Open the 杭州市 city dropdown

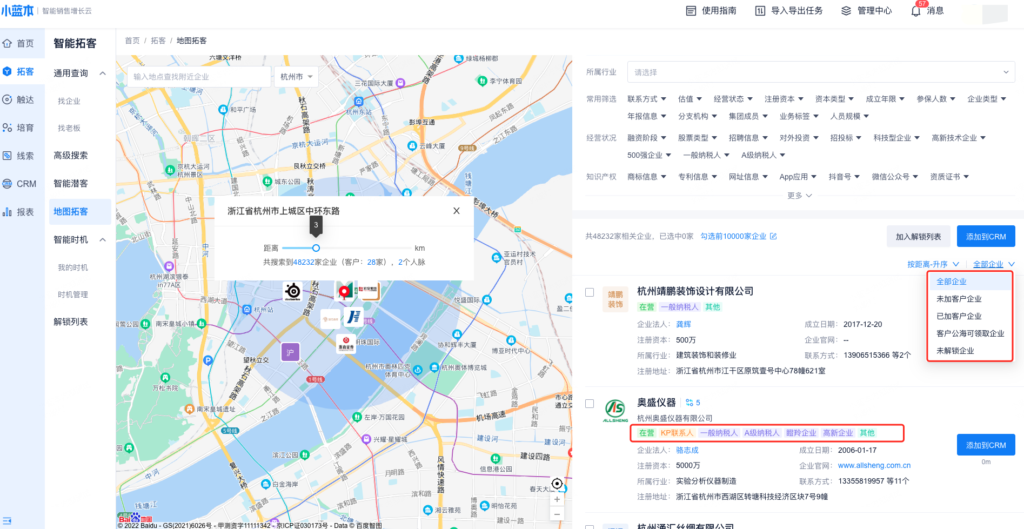[296, 76]
